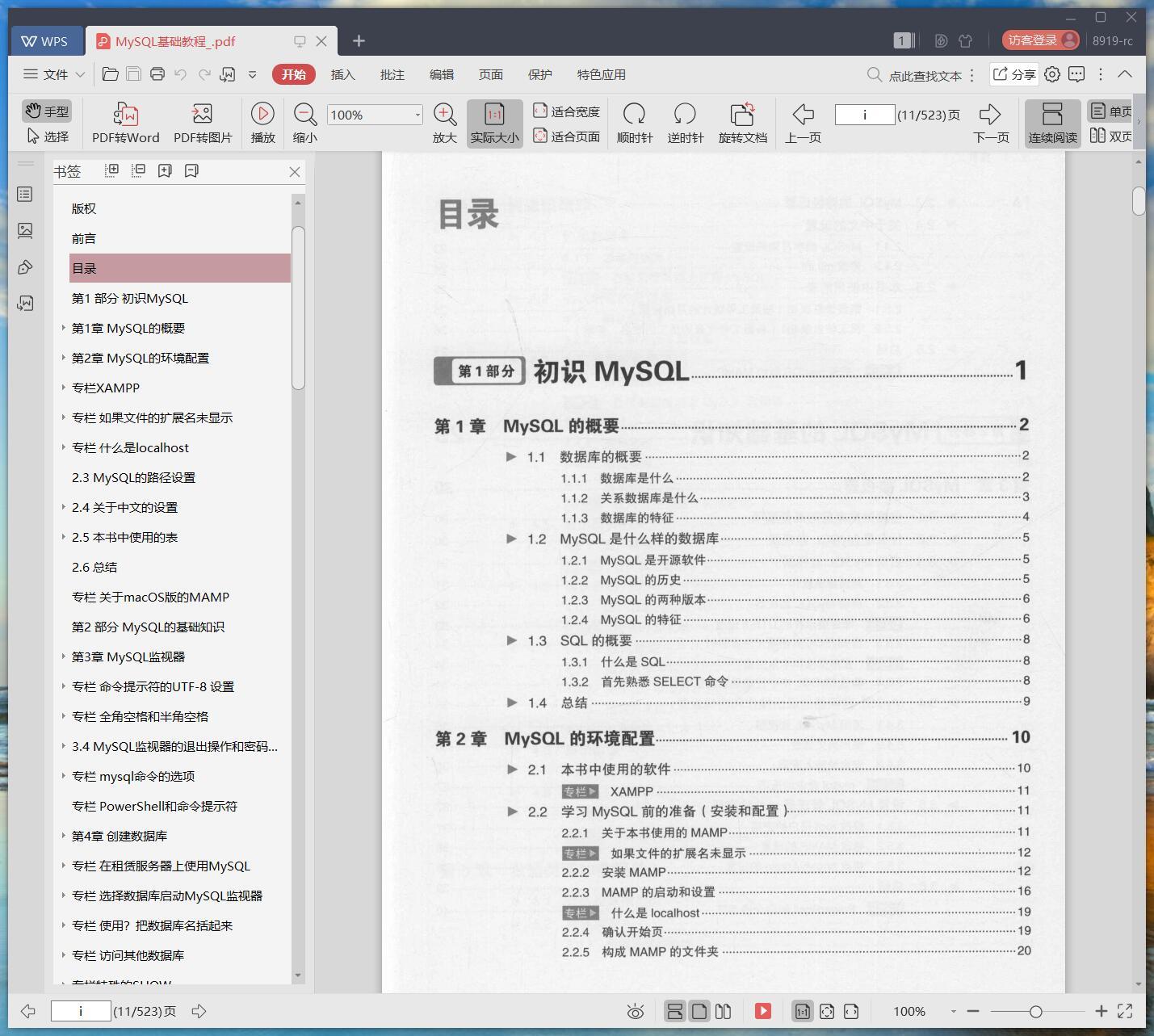Go to 上一页 previous page arrow

803,123
